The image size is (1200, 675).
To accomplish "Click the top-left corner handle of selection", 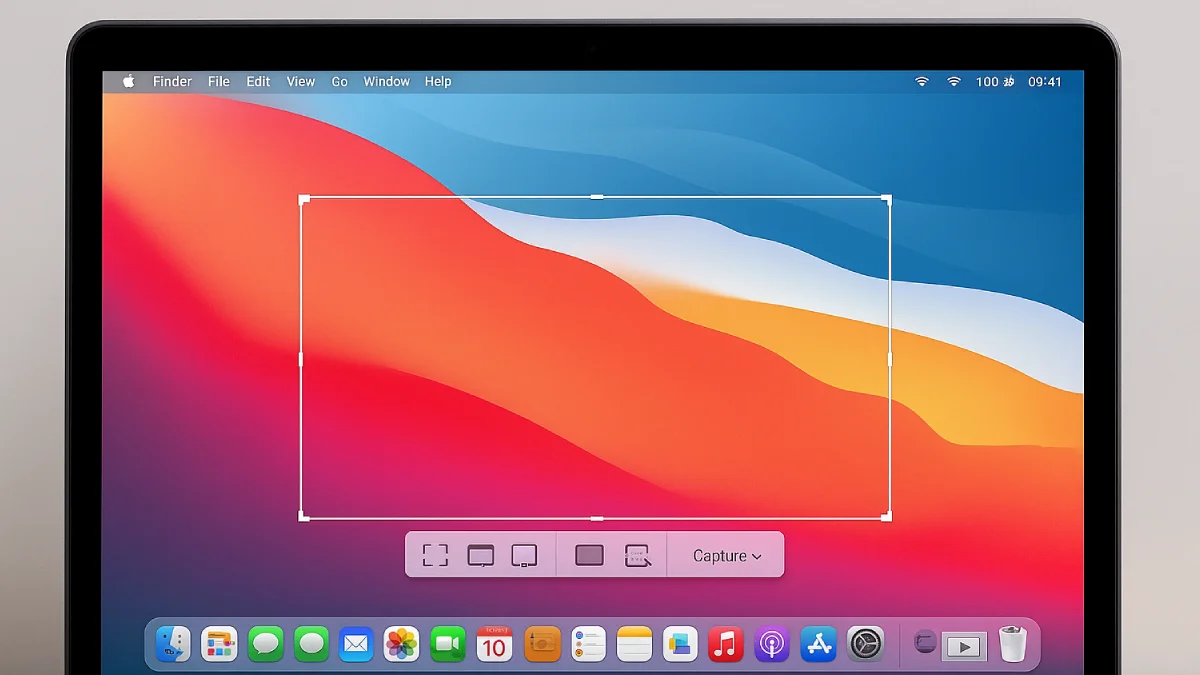I will point(304,200).
